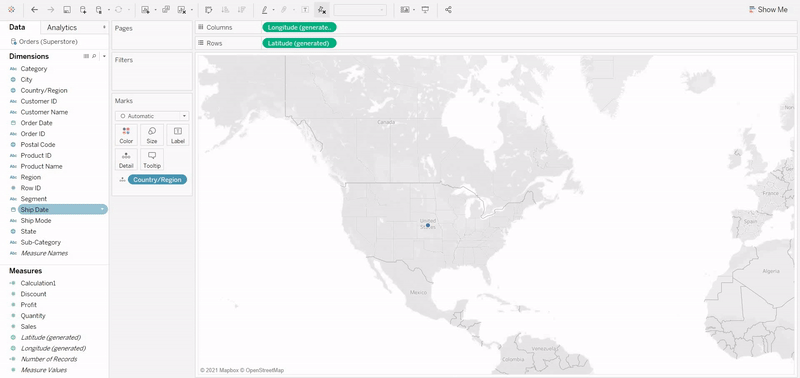Click the Dimensions view-as-list icon

86,56
